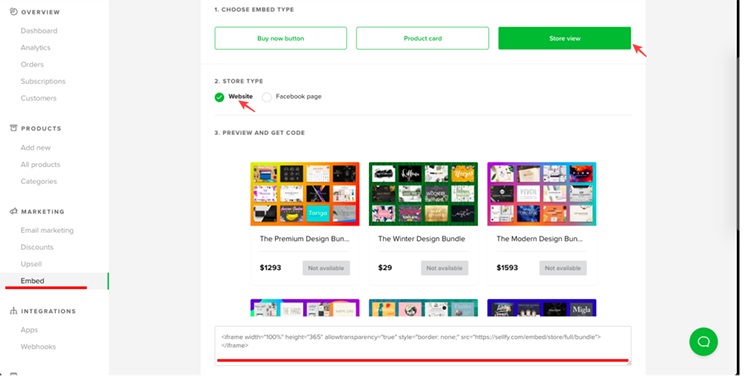The height and width of the screenshot is (377, 750).
Task: Click the $1593 price
Action: tap(507, 268)
